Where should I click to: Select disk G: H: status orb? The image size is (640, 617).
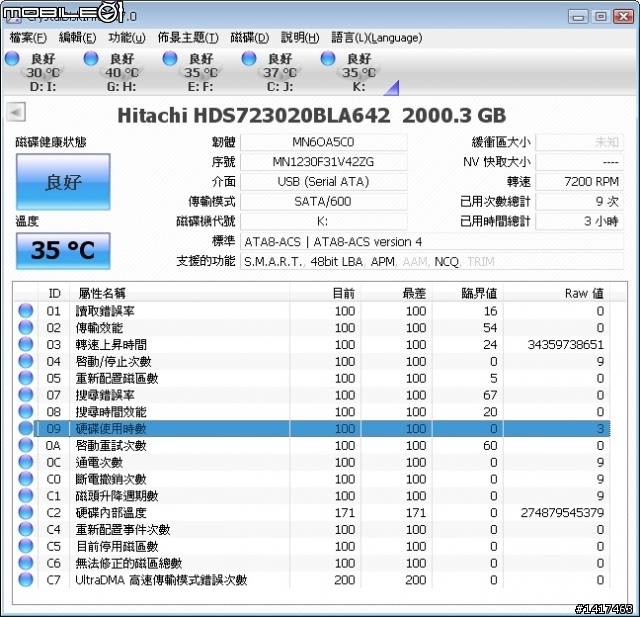point(91,59)
